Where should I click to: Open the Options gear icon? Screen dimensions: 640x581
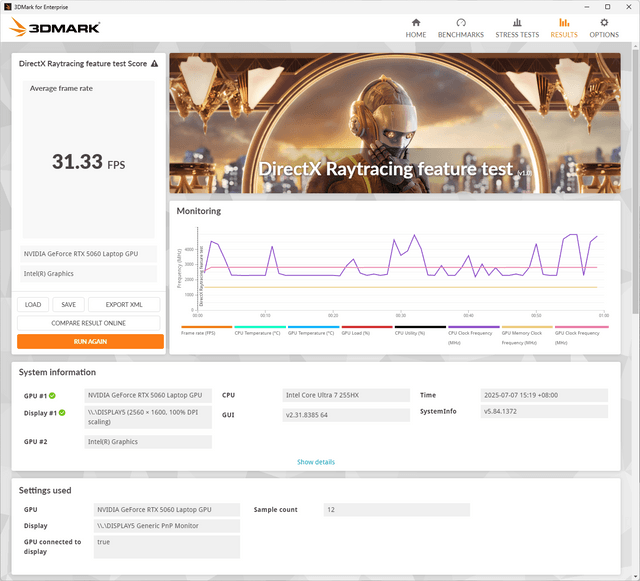pos(604,22)
